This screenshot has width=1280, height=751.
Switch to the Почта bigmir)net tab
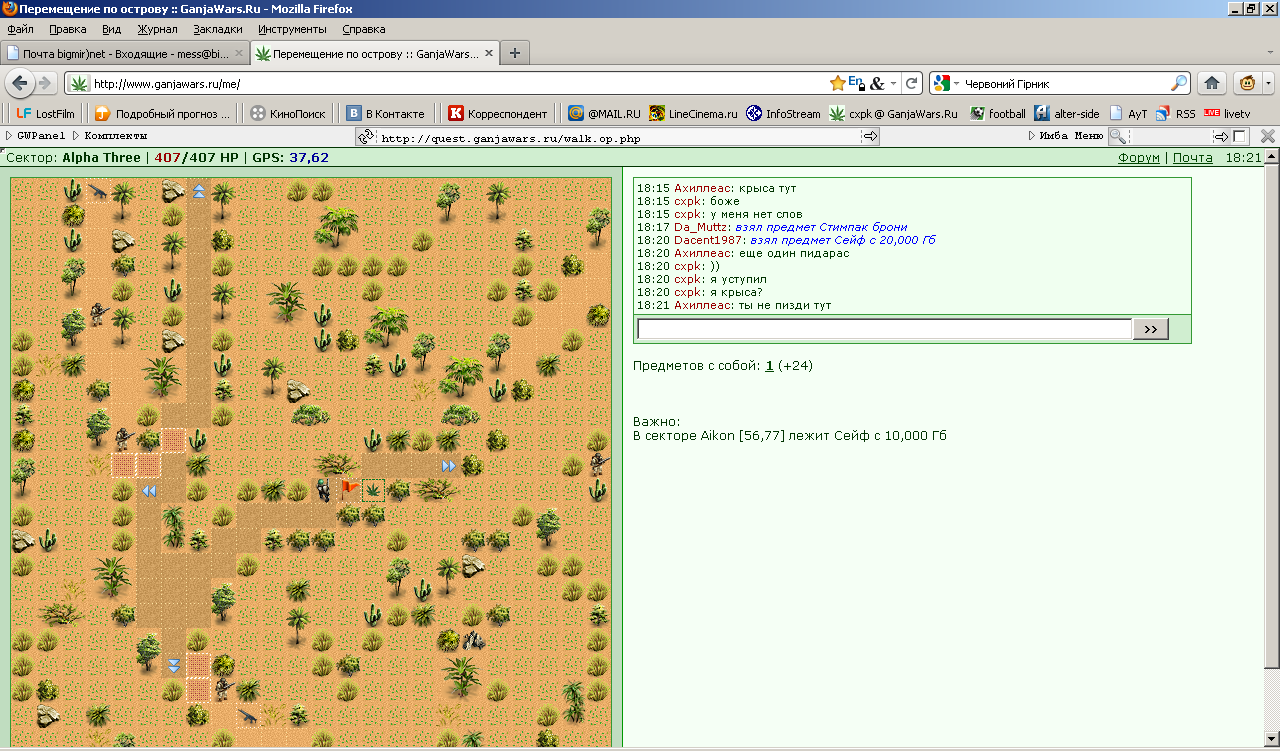point(124,54)
